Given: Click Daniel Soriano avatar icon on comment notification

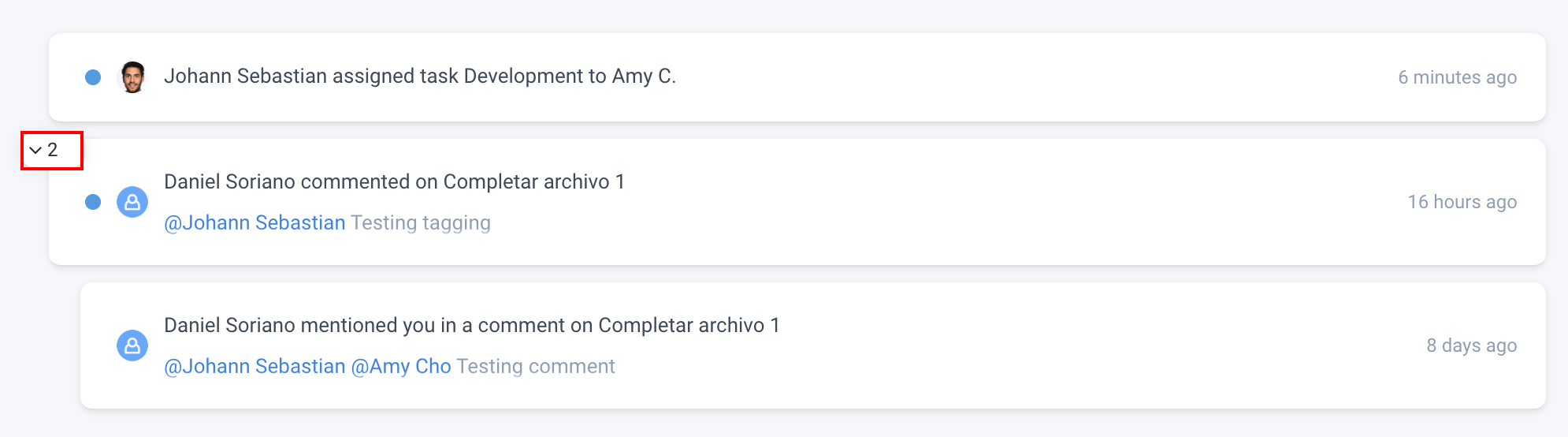Looking at the screenshot, I should point(132,202).
